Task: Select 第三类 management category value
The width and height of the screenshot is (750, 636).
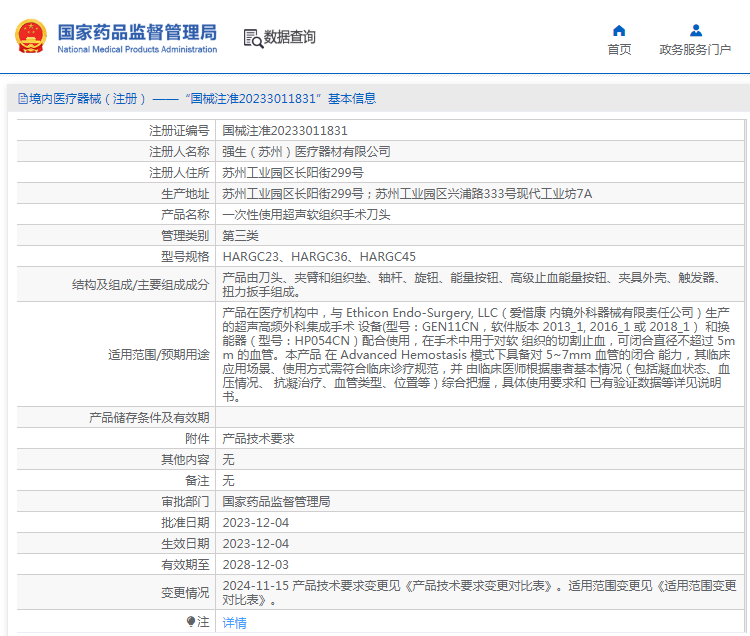Action: (241, 236)
